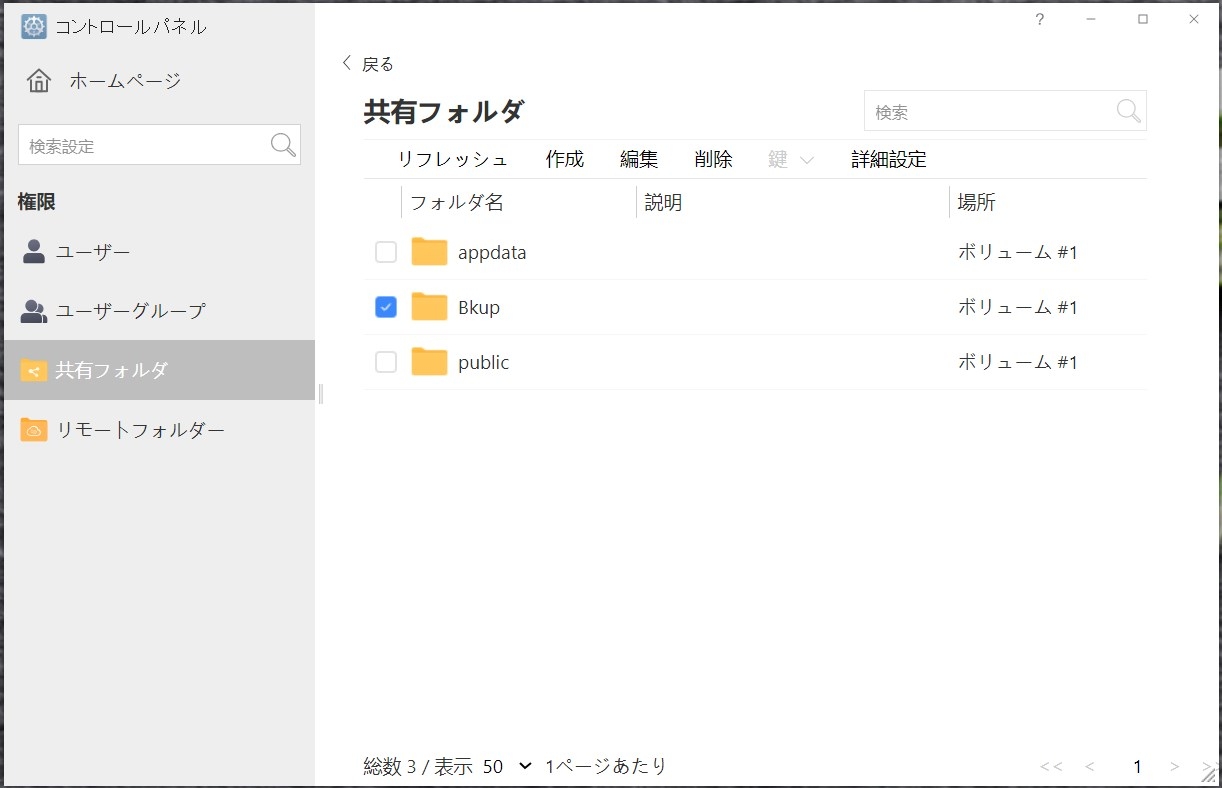Click the magnifier icon in 検索設定 box
Image resolution: width=1222 pixels, height=788 pixels.
pos(283,145)
